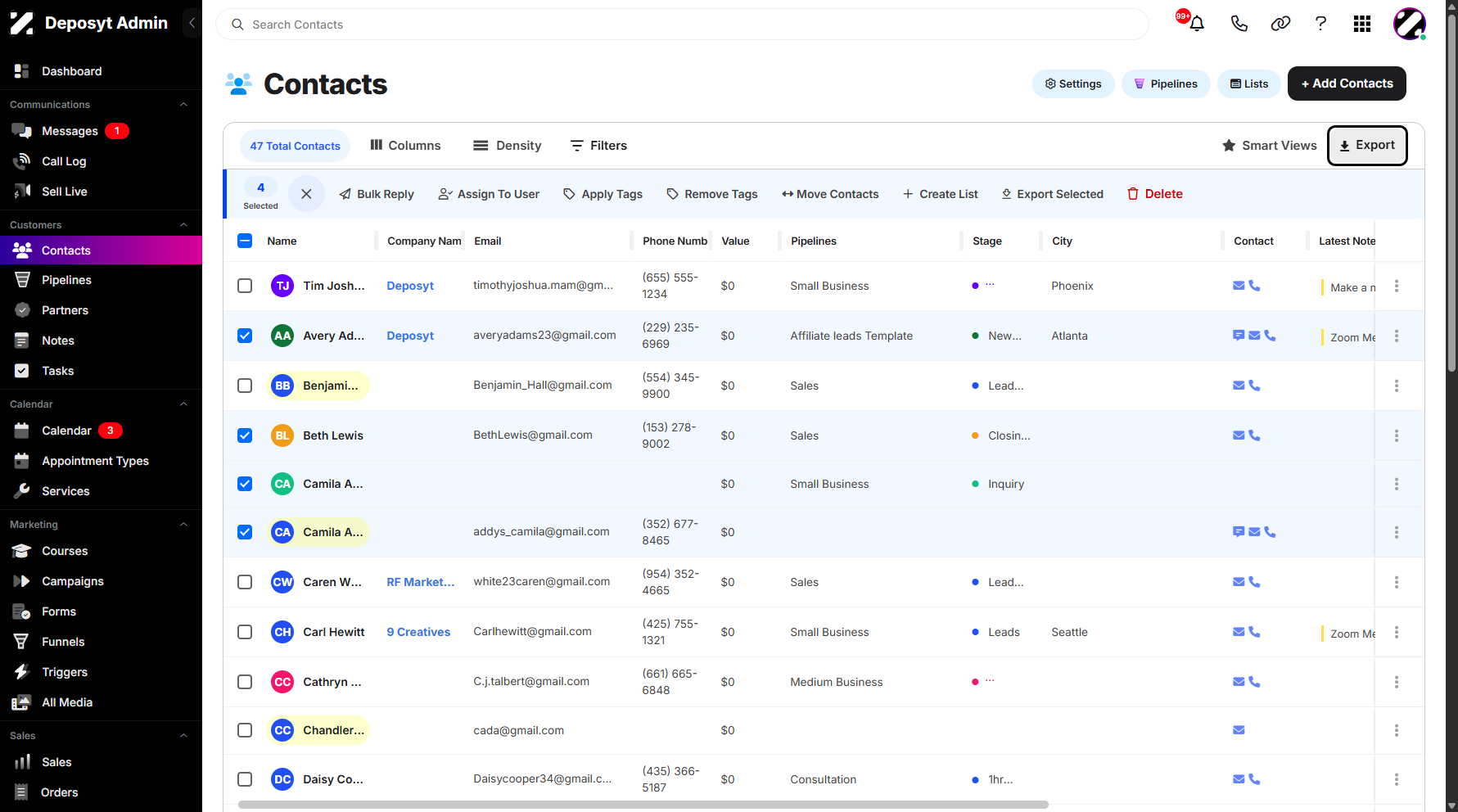Click the Add Contacts button
The image size is (1458, 812).
pyautogui.click(x=1347, y=83)
